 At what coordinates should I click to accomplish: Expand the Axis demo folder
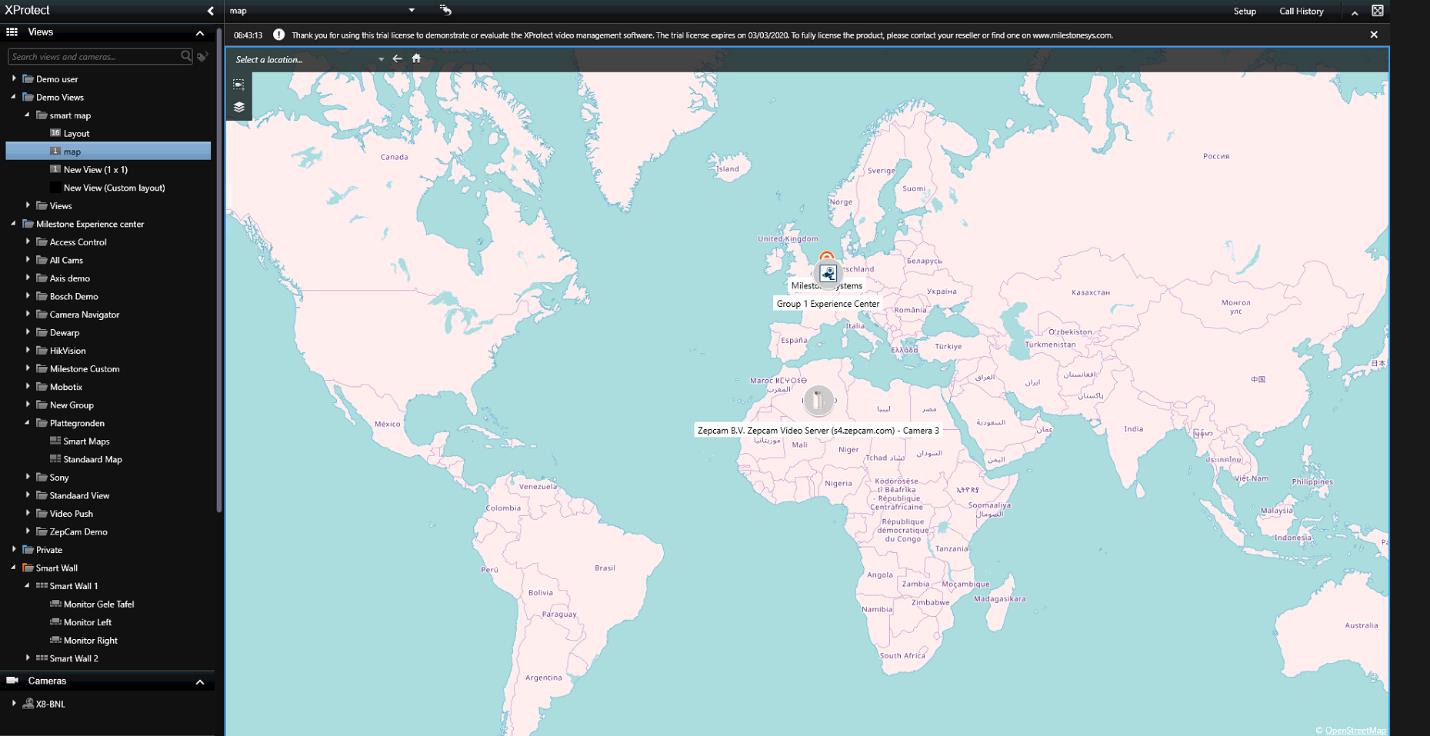pos(28,278)
